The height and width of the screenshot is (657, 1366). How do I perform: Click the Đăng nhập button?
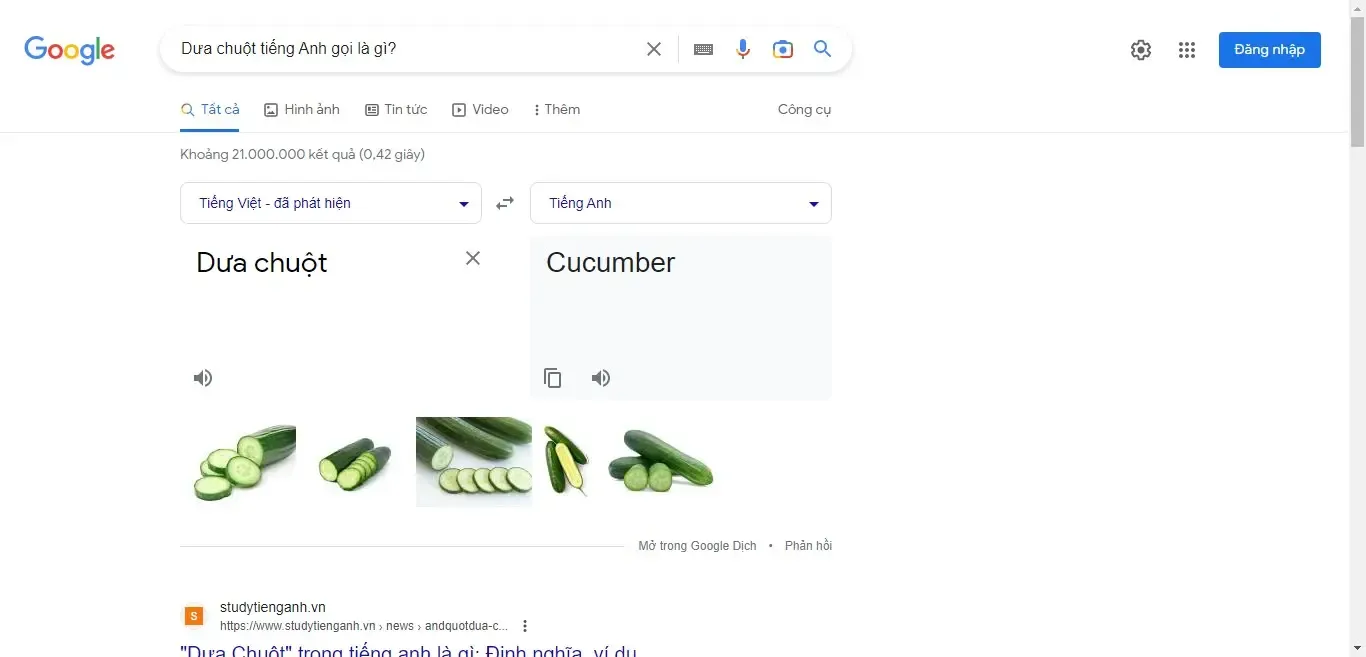tap(1269, 49)
